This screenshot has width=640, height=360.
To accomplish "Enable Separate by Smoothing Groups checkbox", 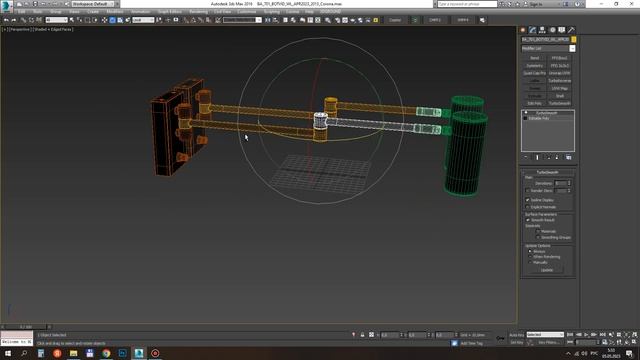I will coord(538,237).
